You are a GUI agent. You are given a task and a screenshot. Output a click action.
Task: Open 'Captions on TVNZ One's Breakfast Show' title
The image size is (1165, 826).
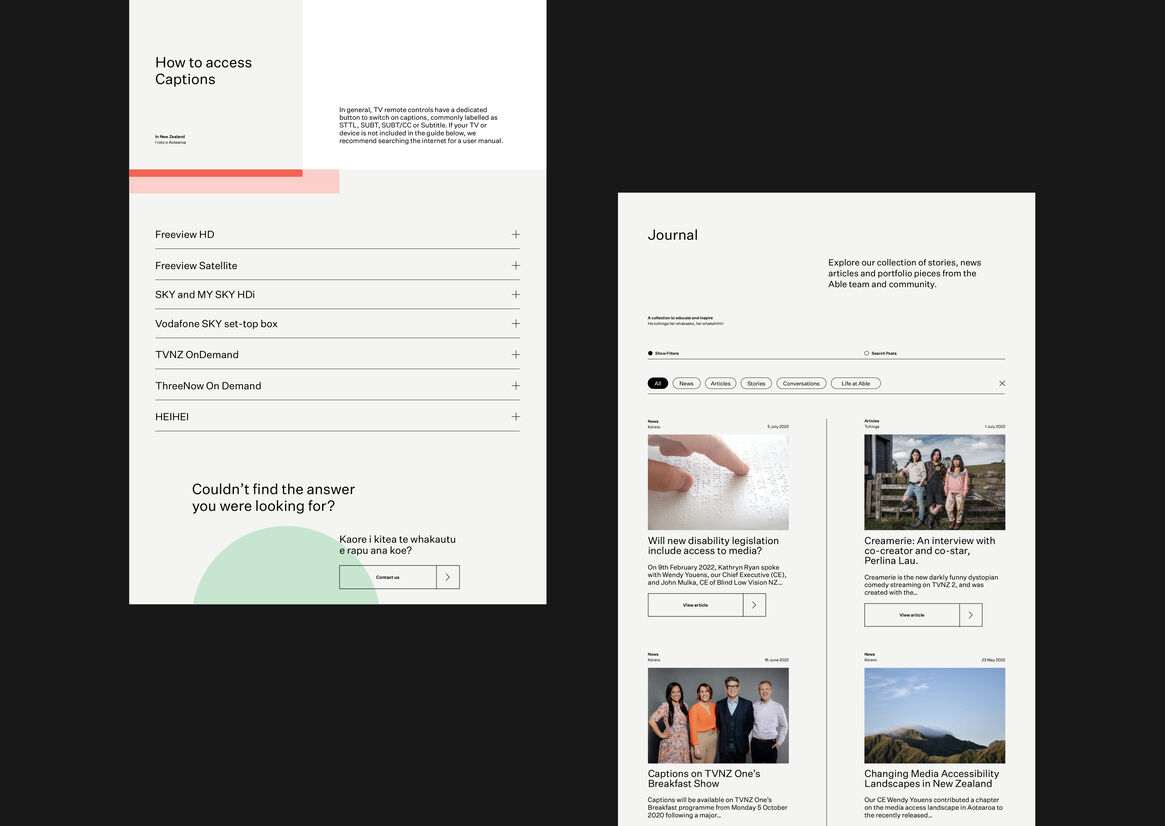coord(704,778)
